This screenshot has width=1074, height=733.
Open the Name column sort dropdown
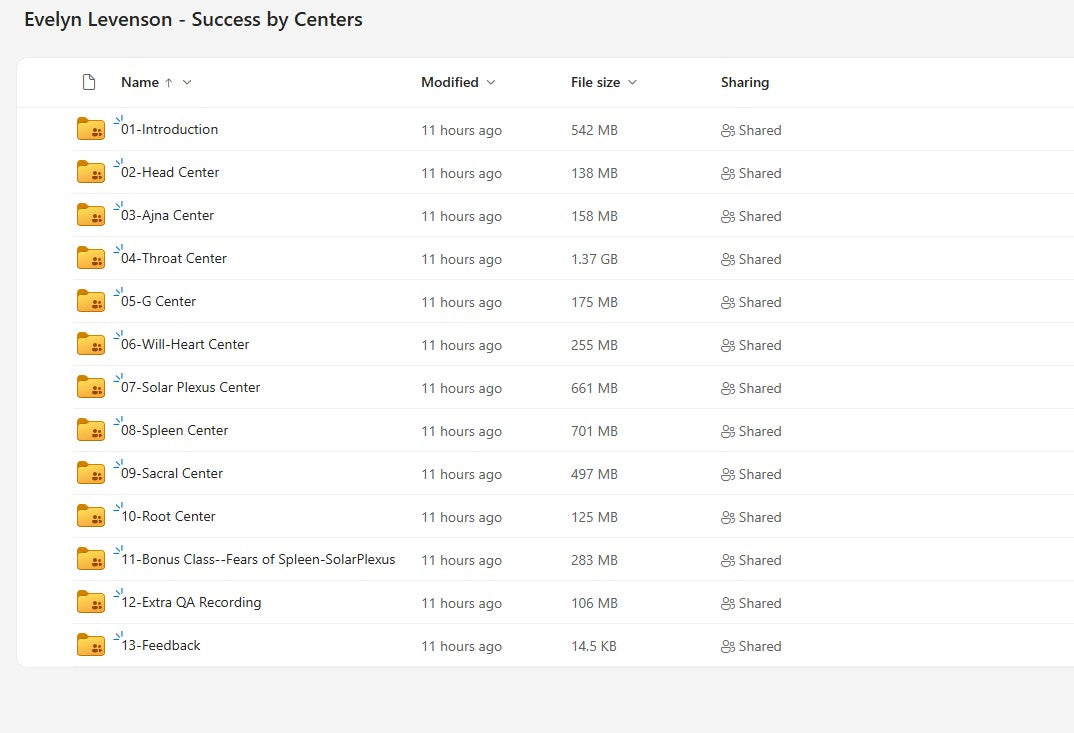tap(186, 82)
